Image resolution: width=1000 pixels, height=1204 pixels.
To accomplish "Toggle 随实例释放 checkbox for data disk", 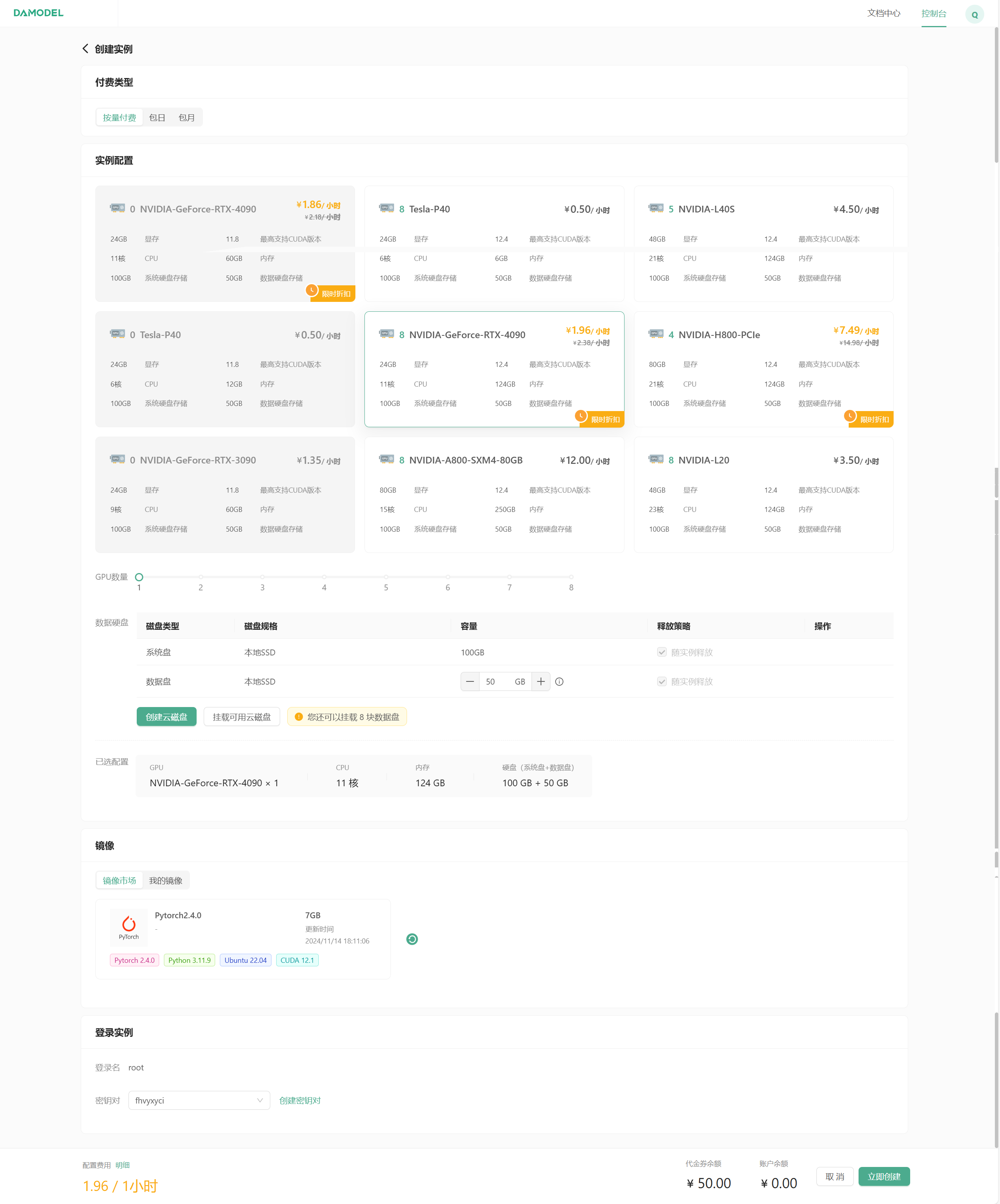I will [662, 682].
